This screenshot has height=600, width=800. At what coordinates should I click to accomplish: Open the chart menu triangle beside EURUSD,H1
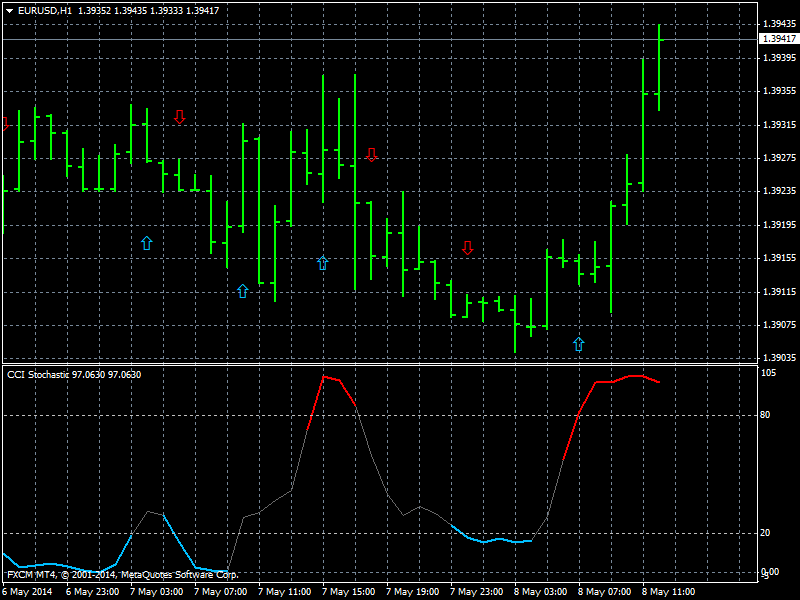tap(10, 11)
